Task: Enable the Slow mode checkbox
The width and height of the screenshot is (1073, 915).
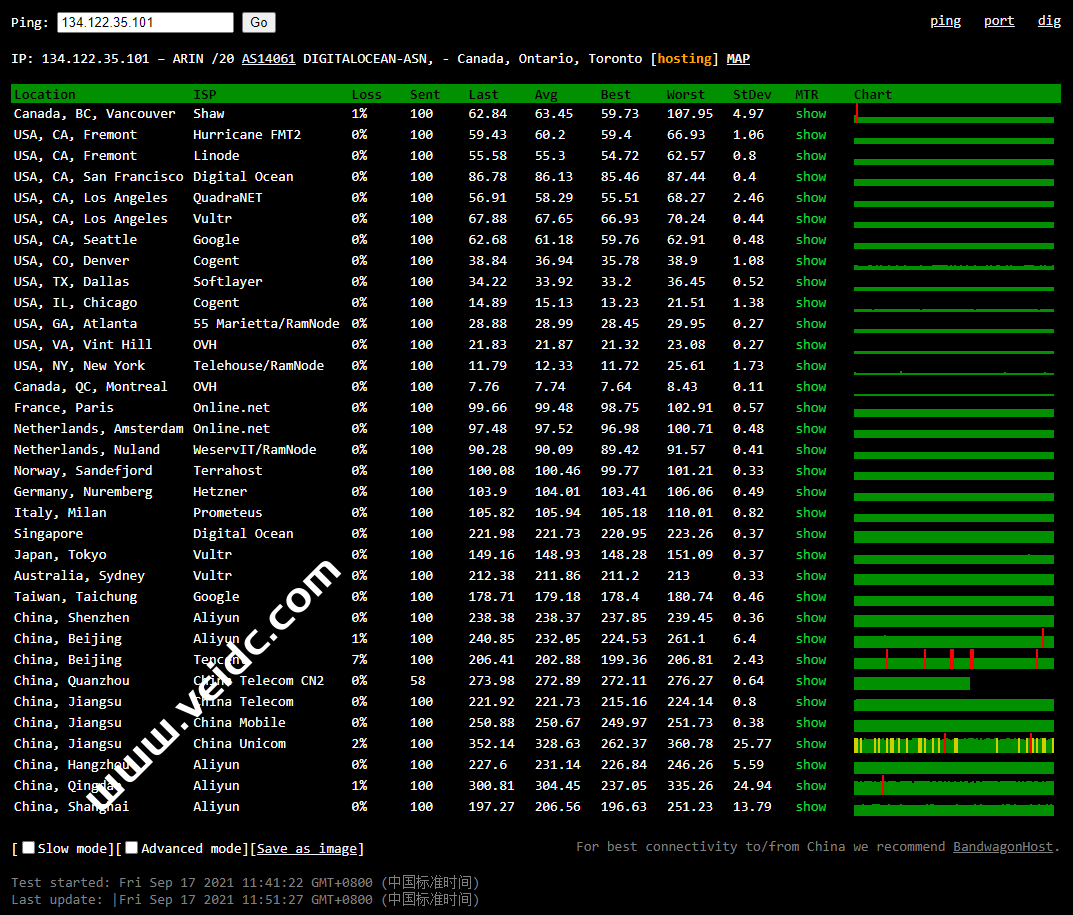Action: pos(29,848)
